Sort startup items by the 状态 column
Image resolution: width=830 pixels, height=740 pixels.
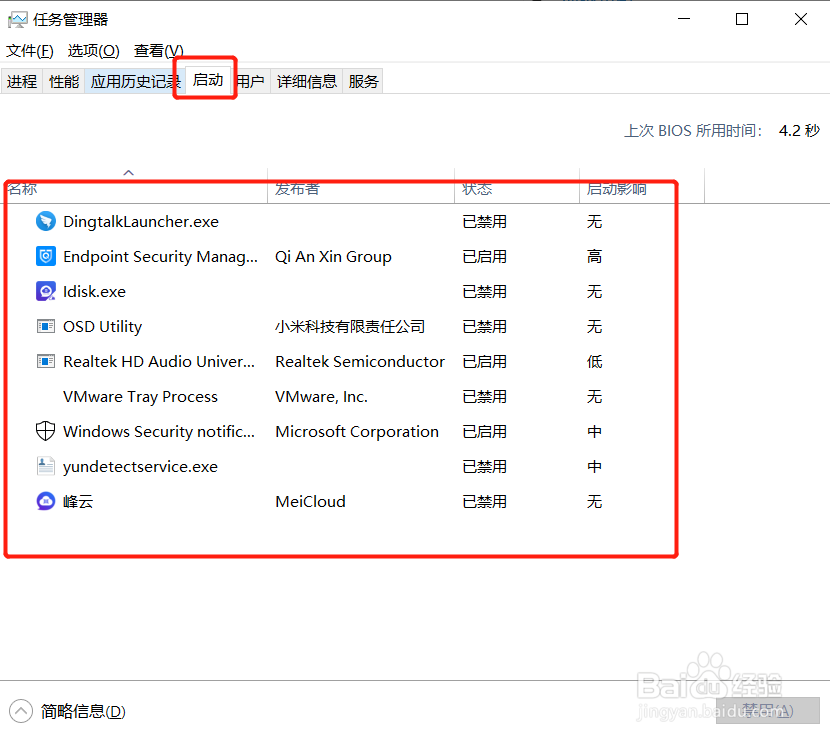(477, 188)
